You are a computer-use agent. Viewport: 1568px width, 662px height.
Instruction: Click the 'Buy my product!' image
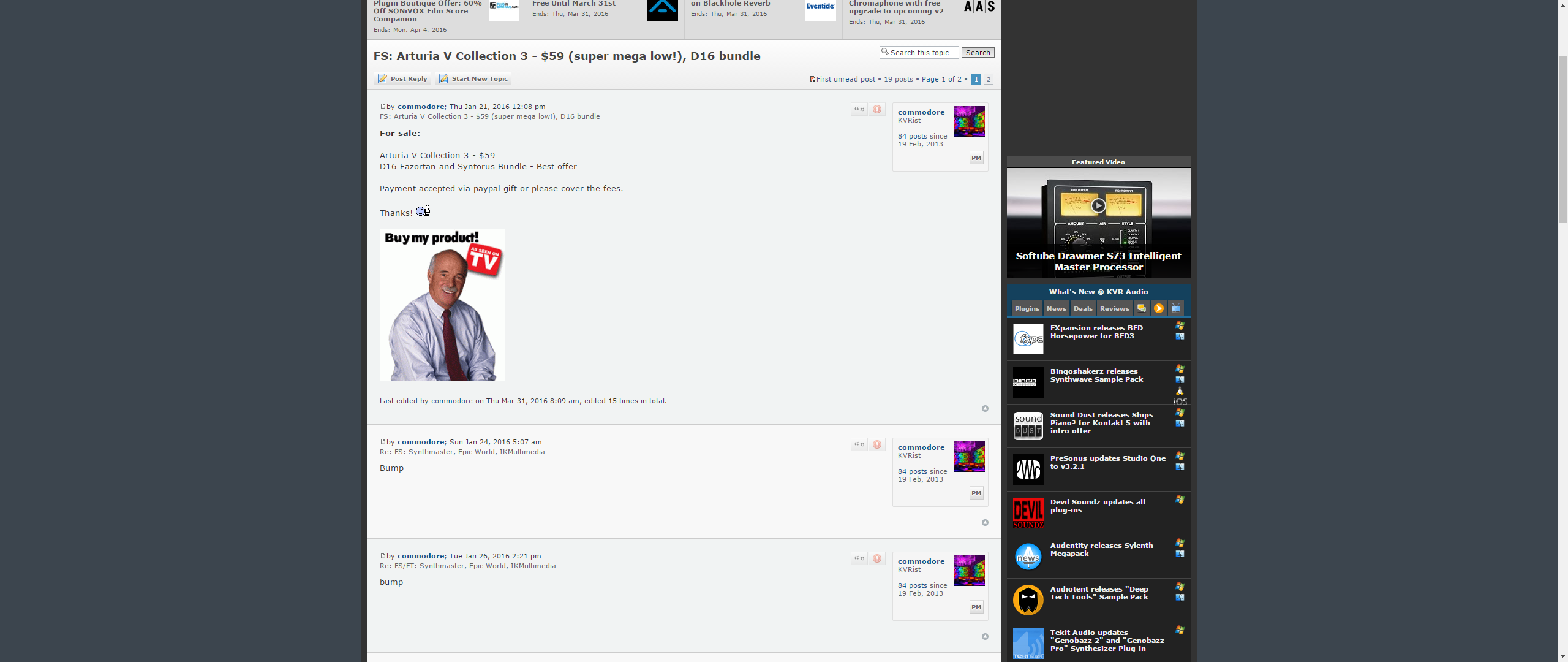tap(442, 305)
